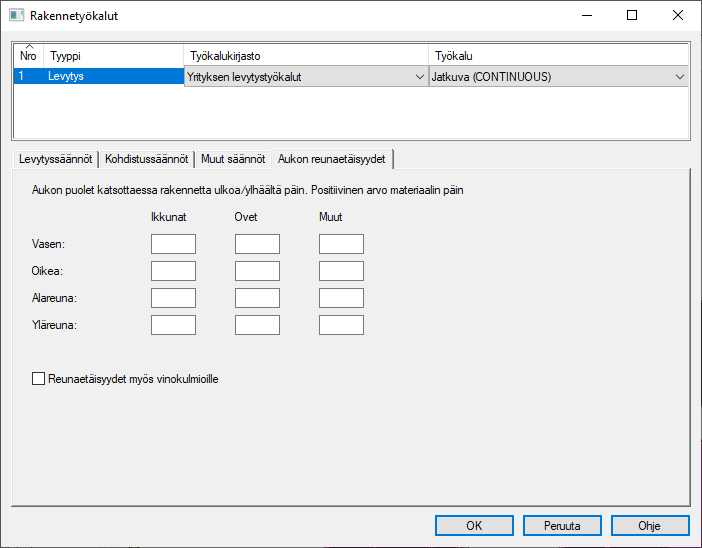Close the Rakennetyökalut dialog window
The image size is (702, 548).
(678, 16)
